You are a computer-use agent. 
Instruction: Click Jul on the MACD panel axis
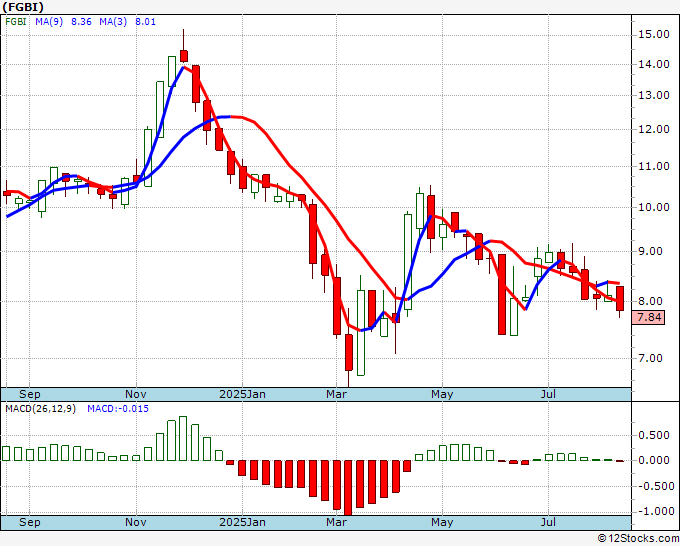549,522
